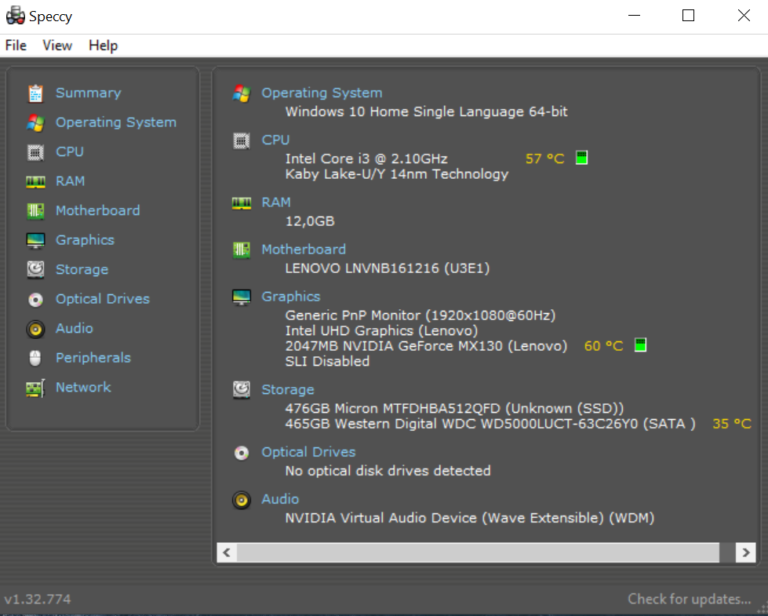Show the Peripherals section
The image size is (768, 616).
(x=93, y=357)
